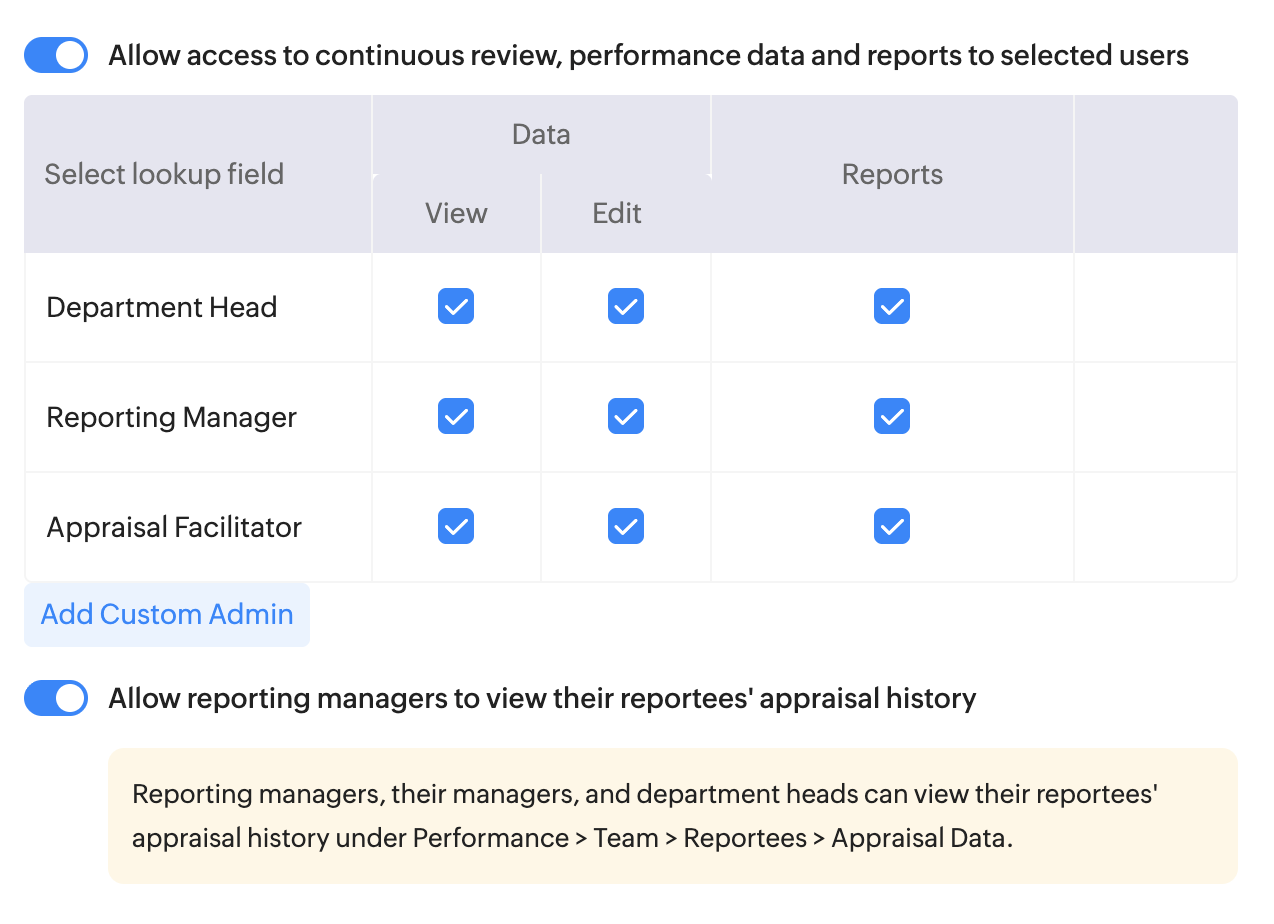The image size is (1274, 924).
Task: Uncheck Reporting Manager Reports checkbox
Action: pyautogui.click(x=892, y=417)
